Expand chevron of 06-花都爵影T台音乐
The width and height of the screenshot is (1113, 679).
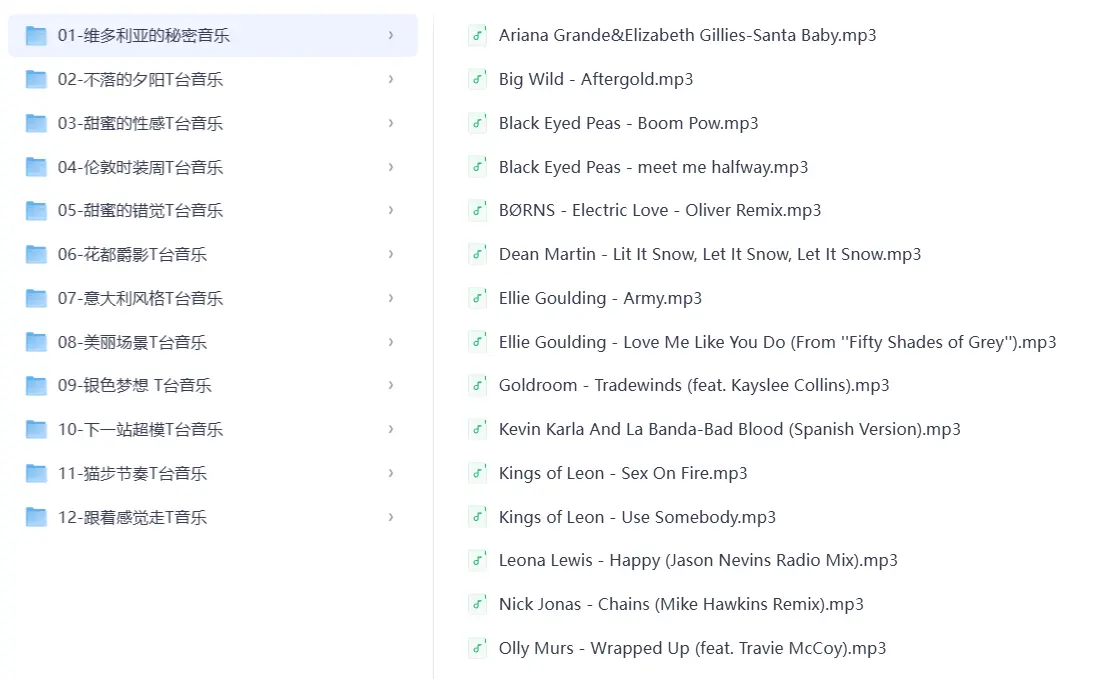click(391, 254)
